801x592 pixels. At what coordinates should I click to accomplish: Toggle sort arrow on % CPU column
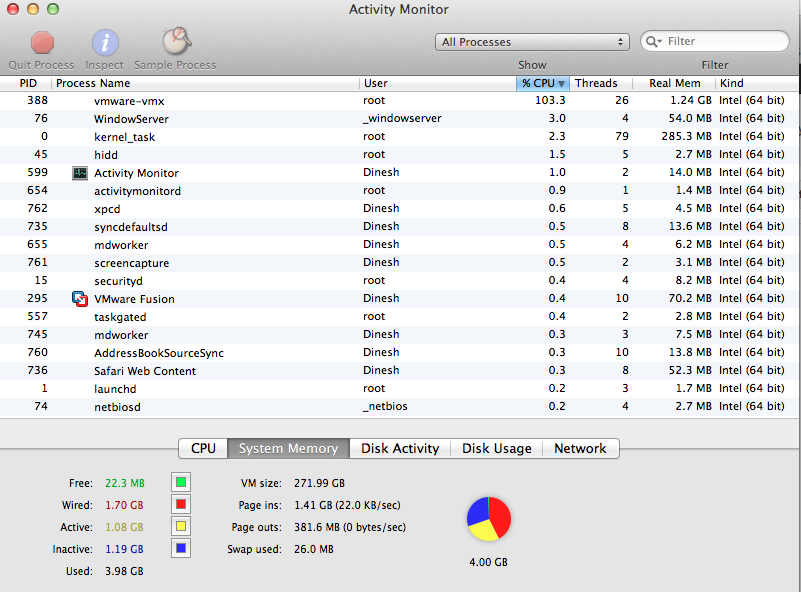coord(561,84)
